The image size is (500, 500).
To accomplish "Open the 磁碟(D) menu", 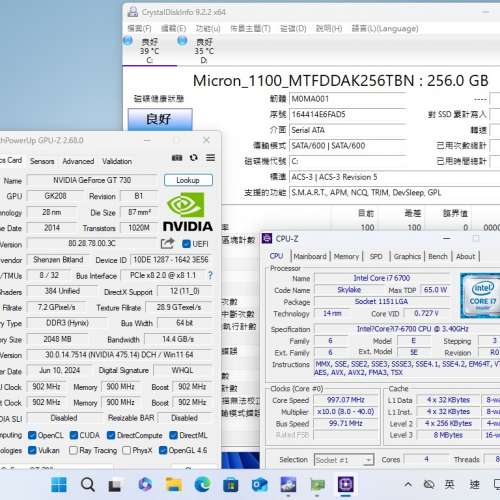I will click(293, 29).
